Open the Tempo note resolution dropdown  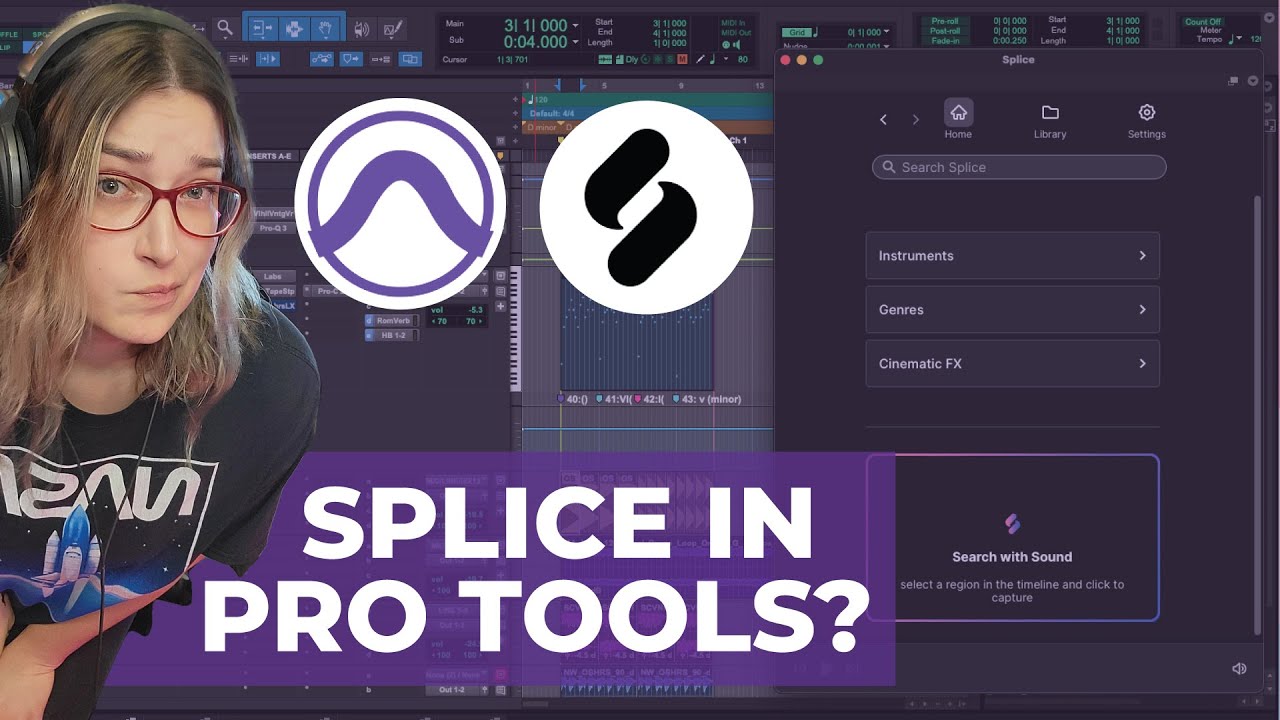pyautogui.click(x=1238, y=38)
